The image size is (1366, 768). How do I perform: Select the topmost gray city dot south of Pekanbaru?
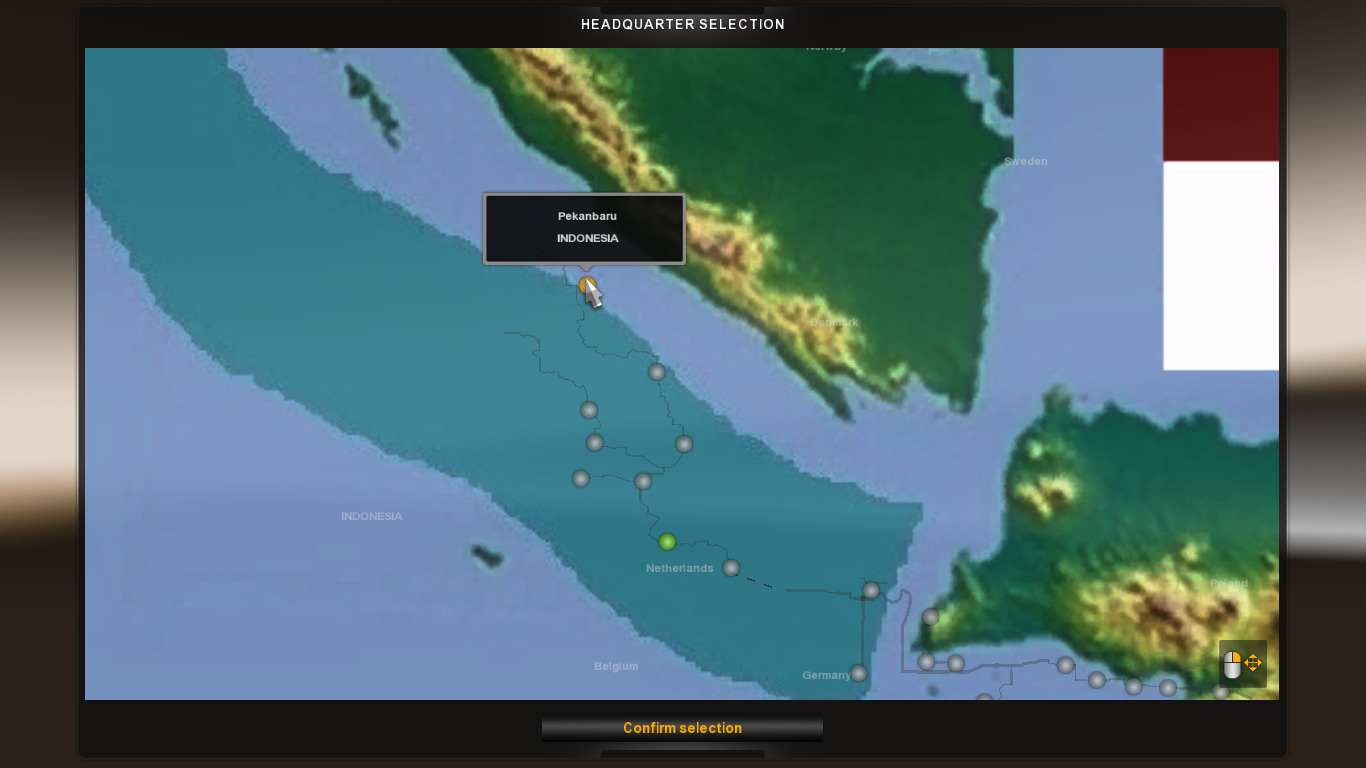[657, 372]
